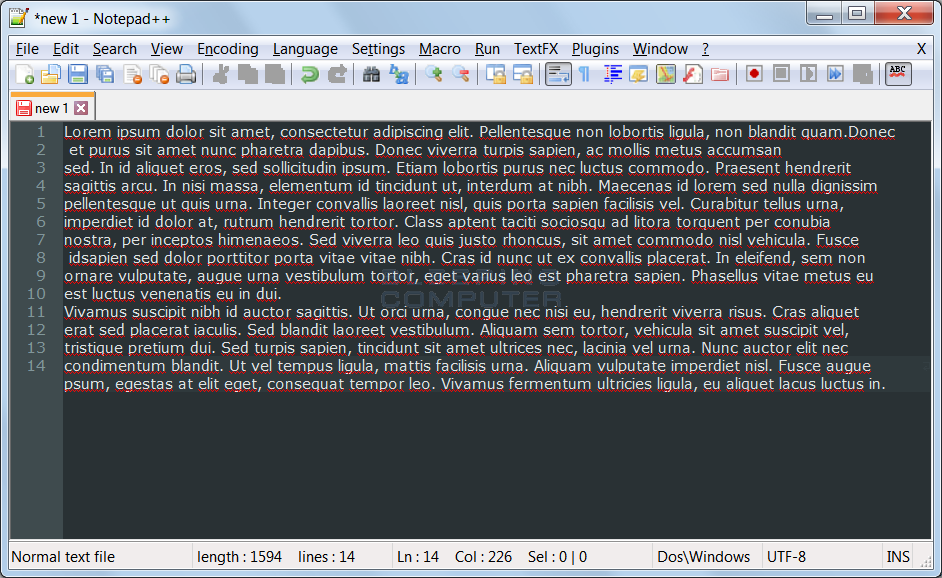Viewport: 942px width, 578px height.
Task: Click the Dos\Windows format indicator
Action: point(706,556)
